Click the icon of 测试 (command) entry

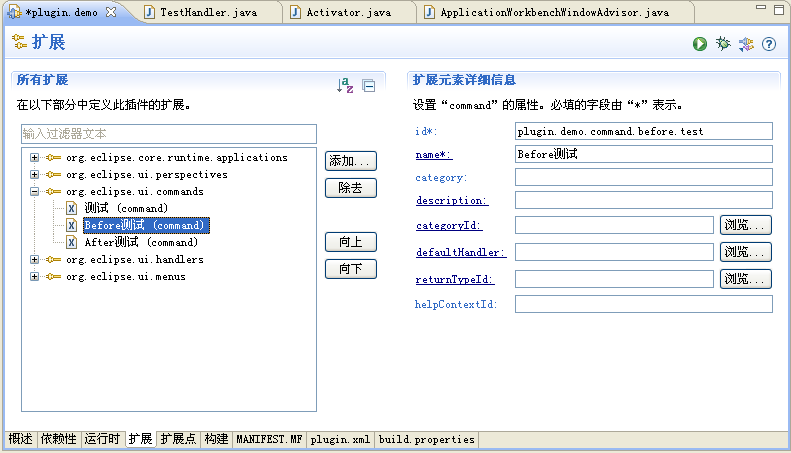pos(72,208)
